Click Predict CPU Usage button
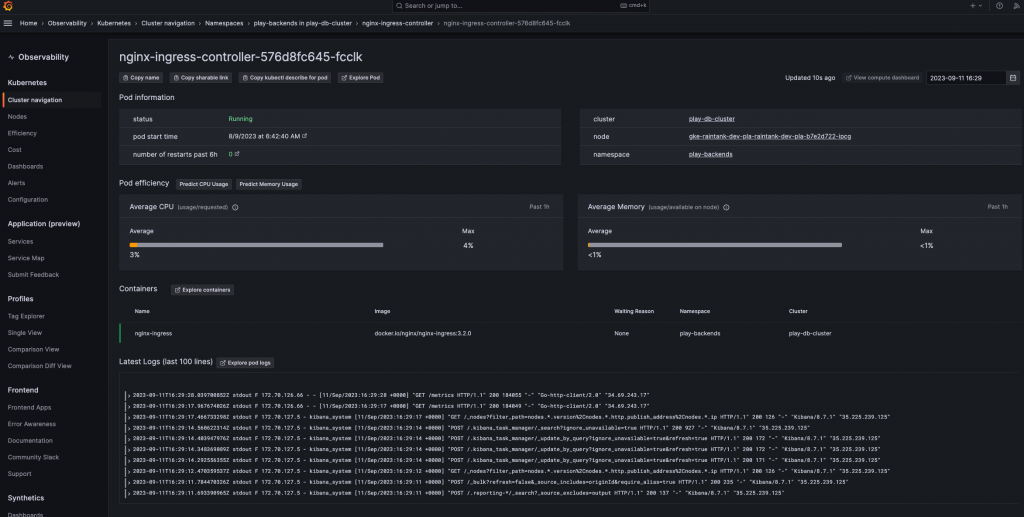The height and width of the screenshot is (517, 1024). pos(204,184)
